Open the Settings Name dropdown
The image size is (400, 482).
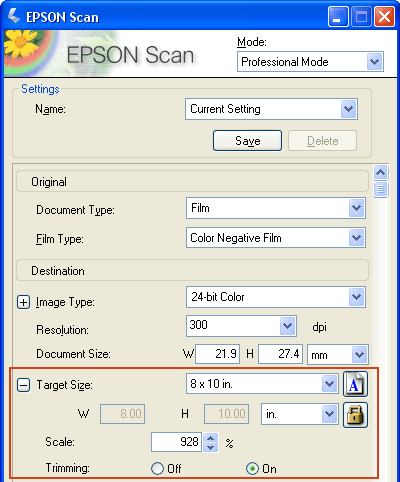(348, 109)
